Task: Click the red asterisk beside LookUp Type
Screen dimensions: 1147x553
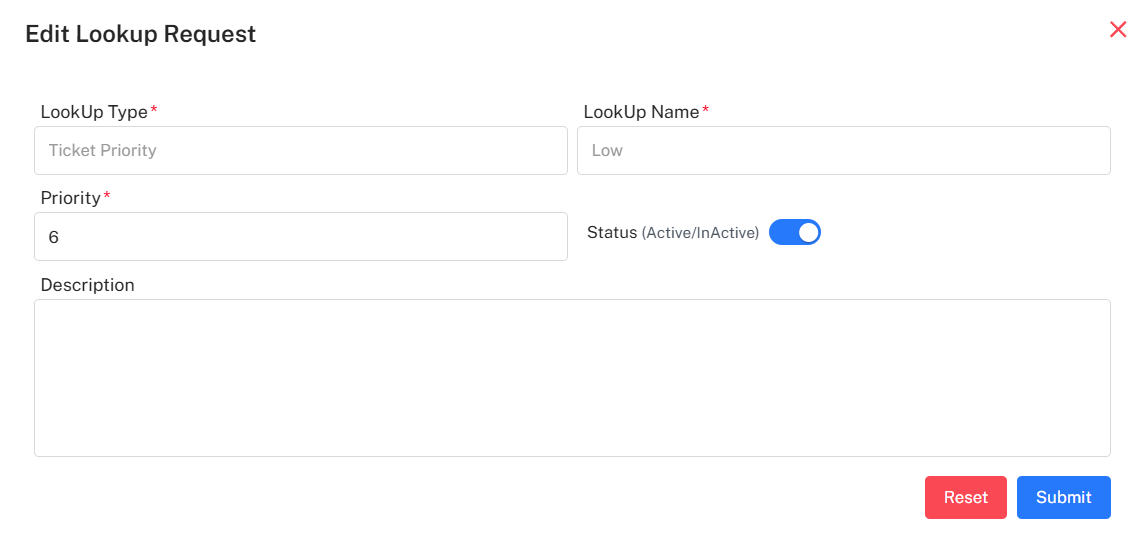Action: [154, 111]
